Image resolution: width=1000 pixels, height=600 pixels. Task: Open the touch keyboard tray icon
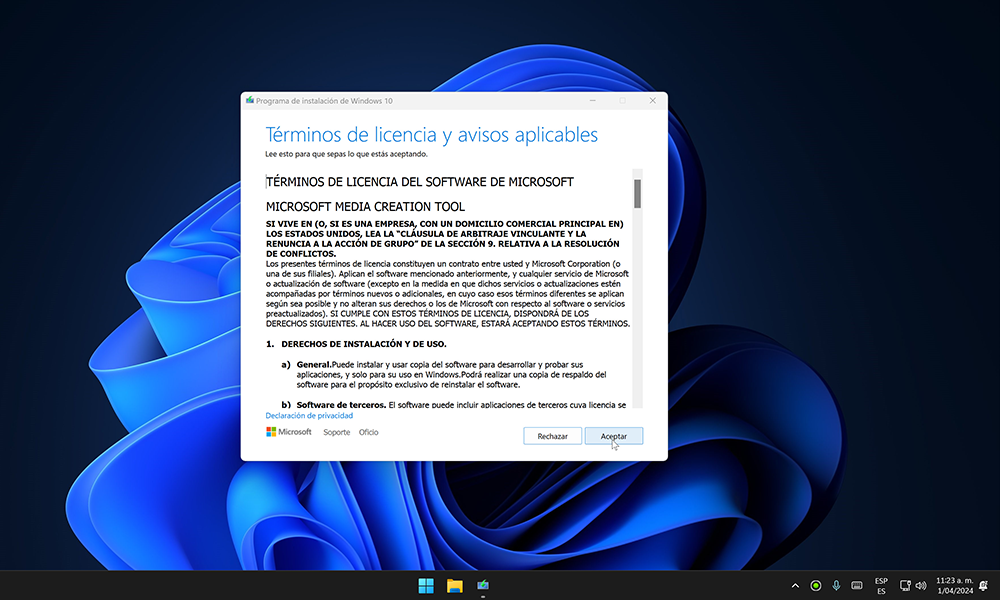[857, 585]
